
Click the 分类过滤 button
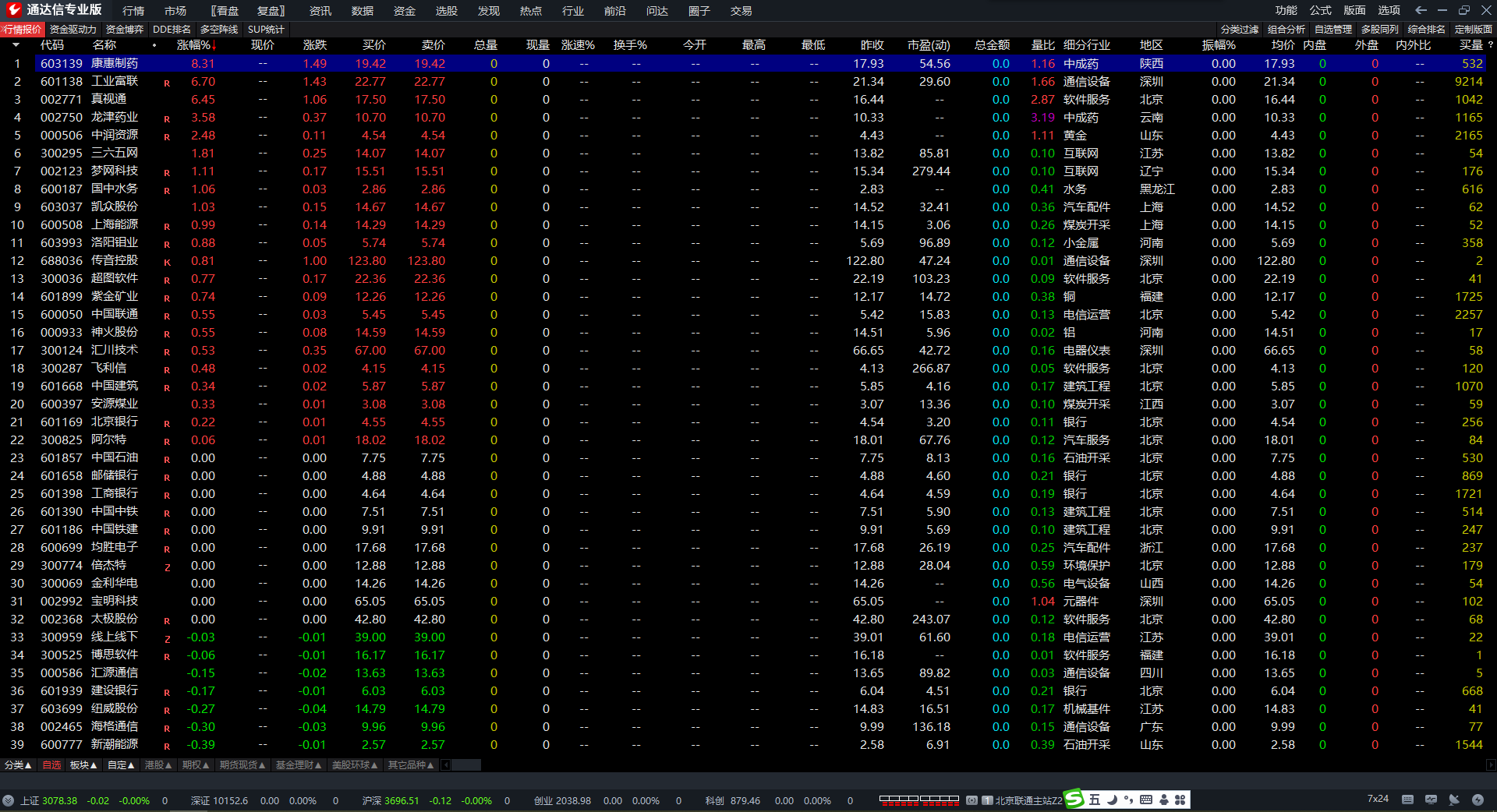click(1240, 30)
